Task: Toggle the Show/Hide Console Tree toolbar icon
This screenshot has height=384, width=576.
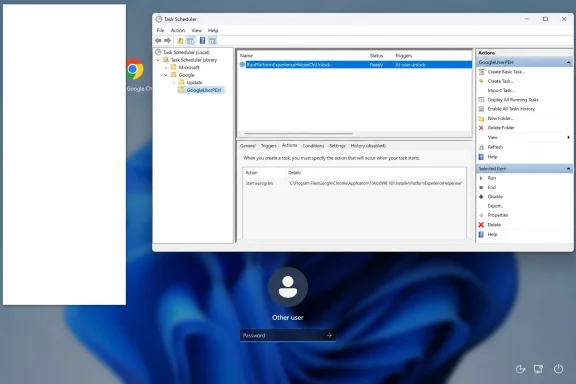Action: tap(190, 40)
